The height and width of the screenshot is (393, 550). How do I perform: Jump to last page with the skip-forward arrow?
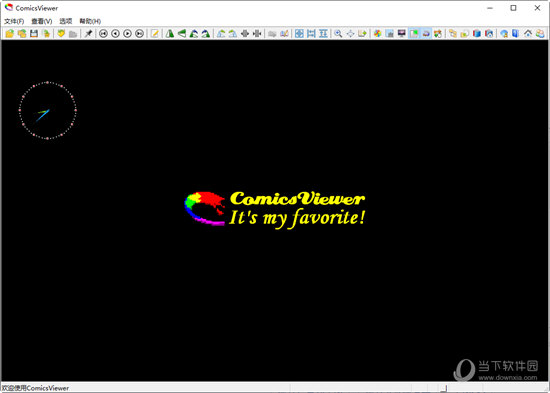(x=140, y=33)
